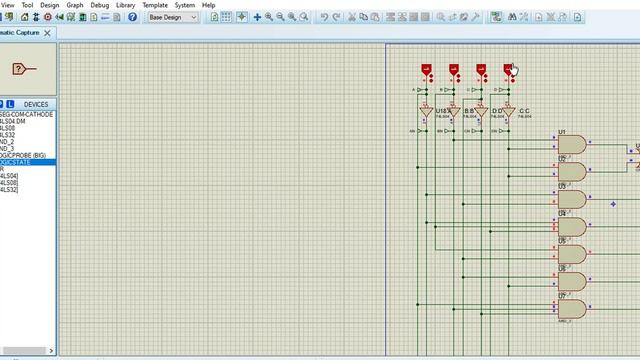
Task: Open the Design menu
Action: tap(49, 5)
